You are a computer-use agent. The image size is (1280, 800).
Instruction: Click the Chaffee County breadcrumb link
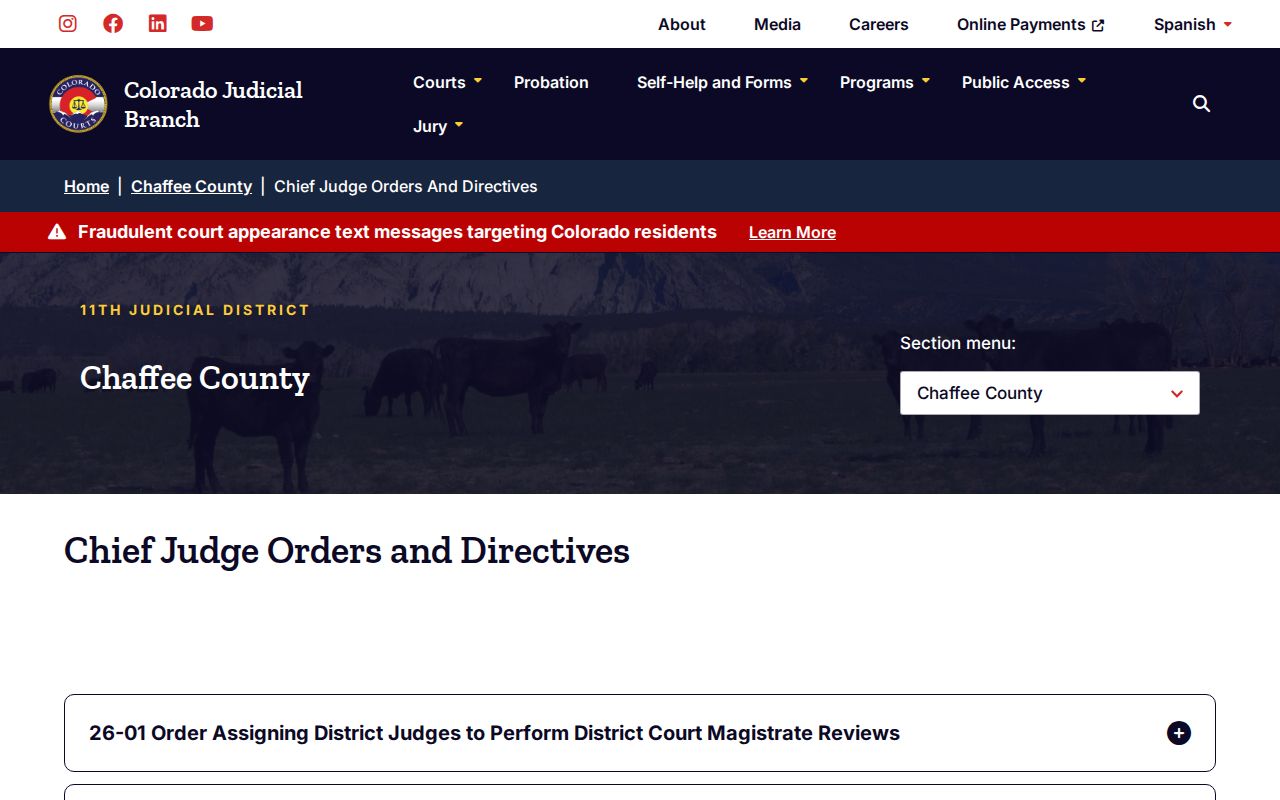coord(191,186)
